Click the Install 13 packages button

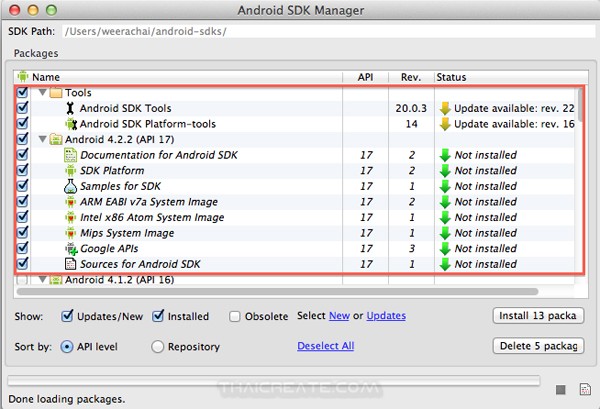point(538,316)
